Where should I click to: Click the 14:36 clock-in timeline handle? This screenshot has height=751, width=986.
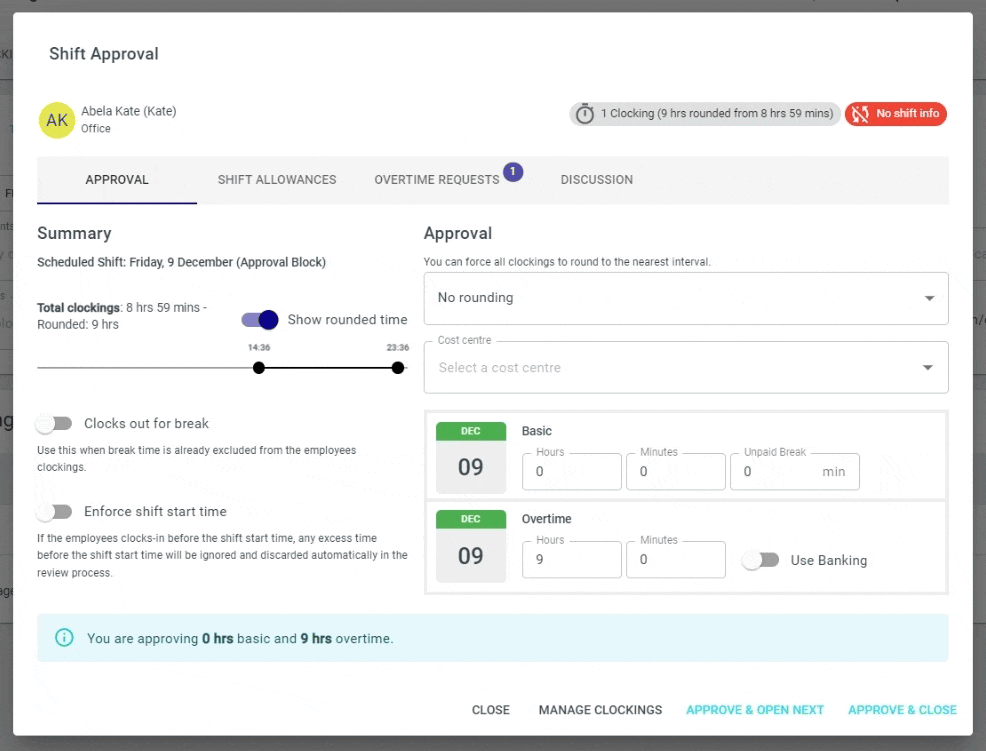[x=258, y=368]
